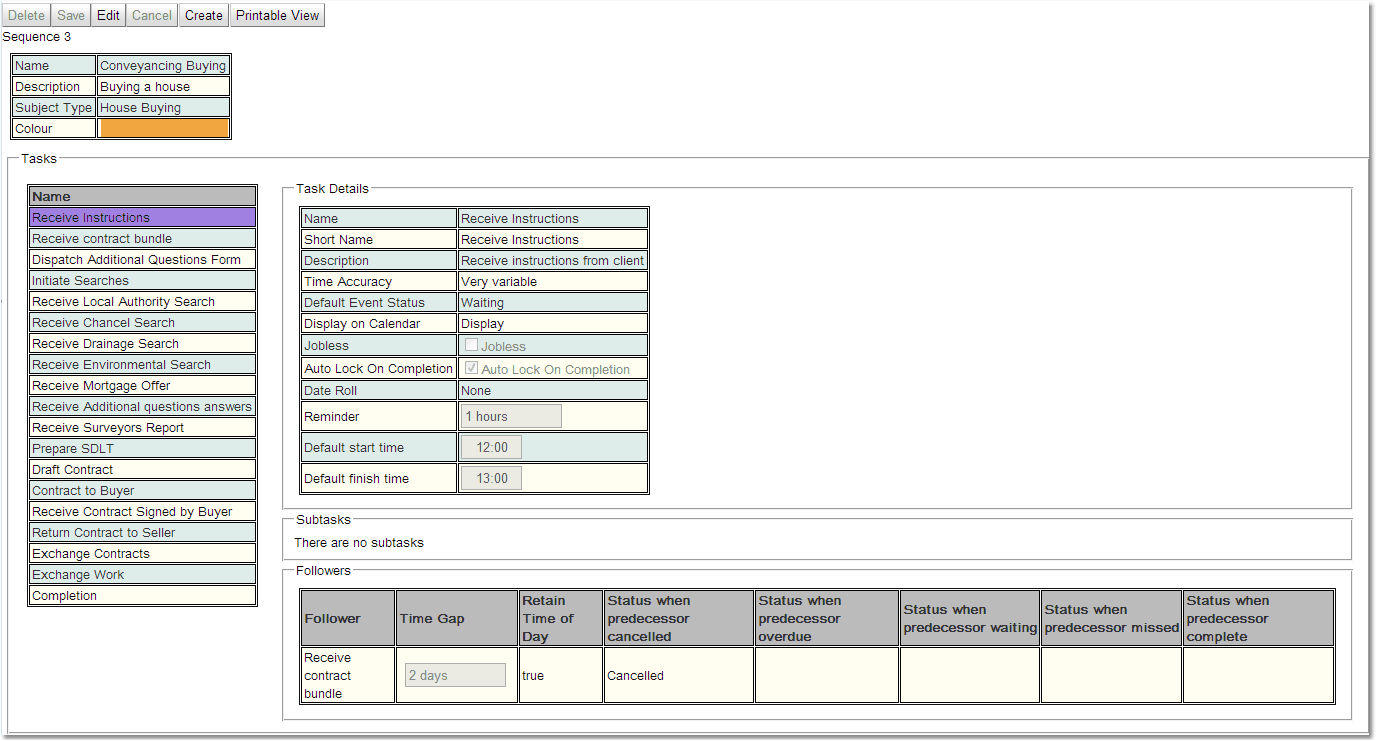The height and width of the screenshot is (742, 1376).
Task: Select Receive Mortgage Offer in list
Action: pyautogui.click(x=142, y=386)
